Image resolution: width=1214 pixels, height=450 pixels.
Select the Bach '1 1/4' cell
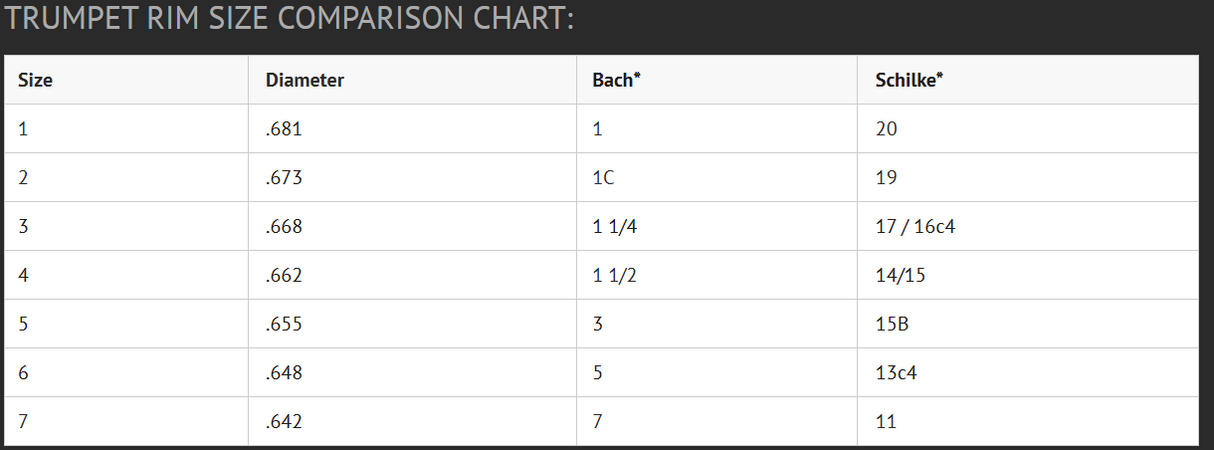pyautogui.click(x=615, y=227)
